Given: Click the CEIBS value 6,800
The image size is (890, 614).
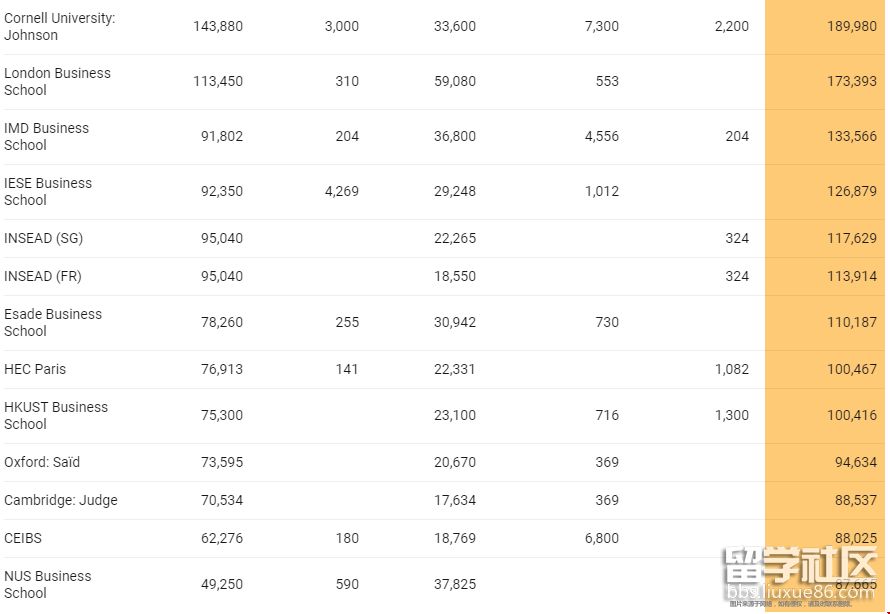Looking at the screenshot, I should coord(602,538).
